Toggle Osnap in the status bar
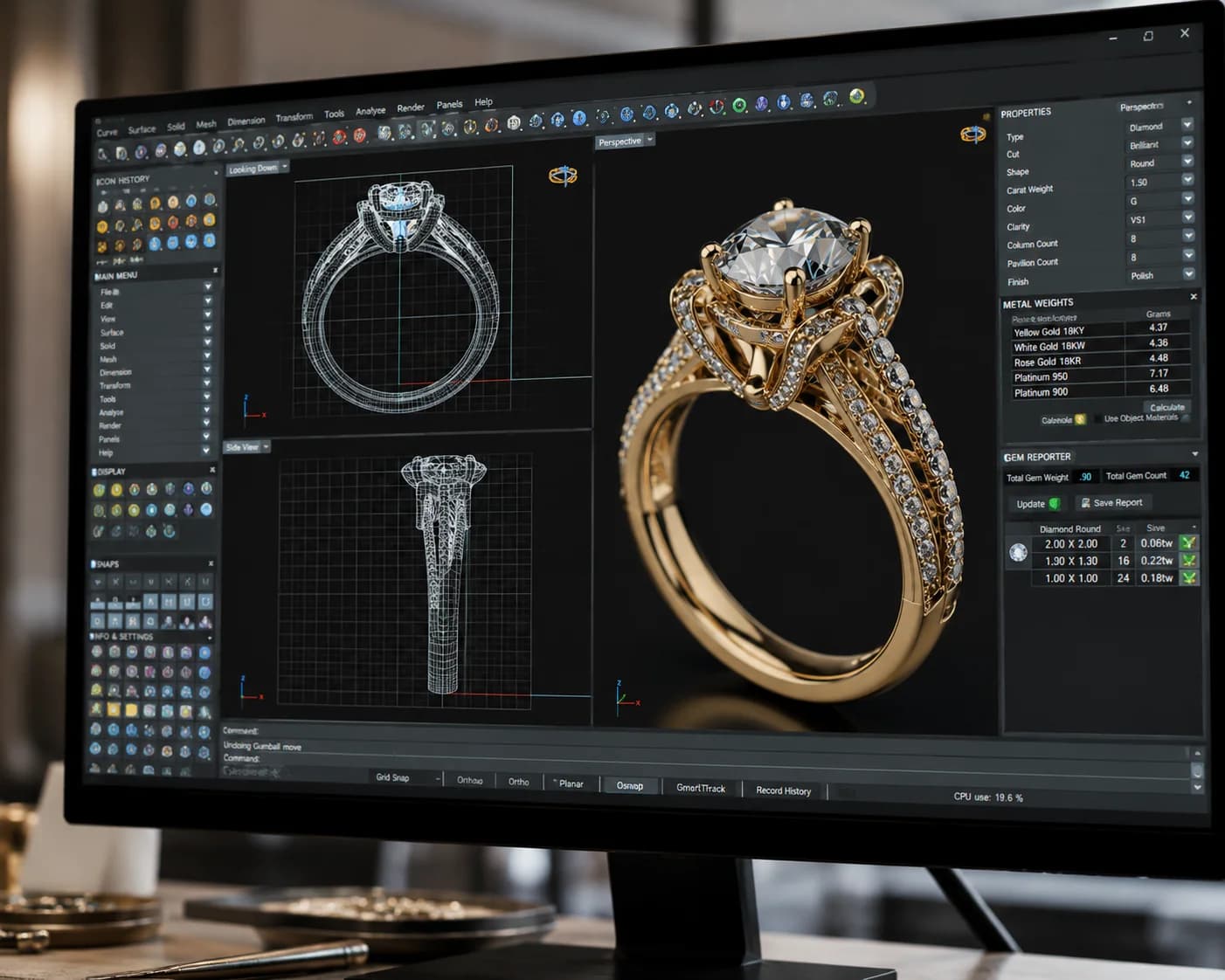1225x980 pixels. pyautogui.click(x=629, y=785)
